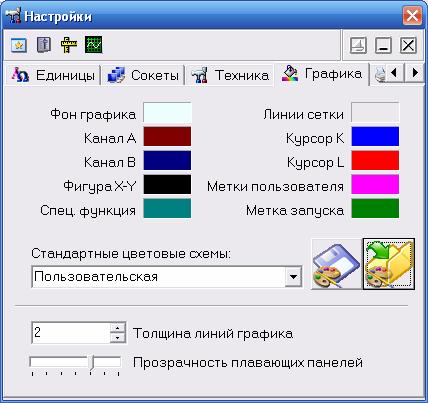Screen dimensions: 428x403
Task: Close the inner settings panel
Action: [408, 45]
